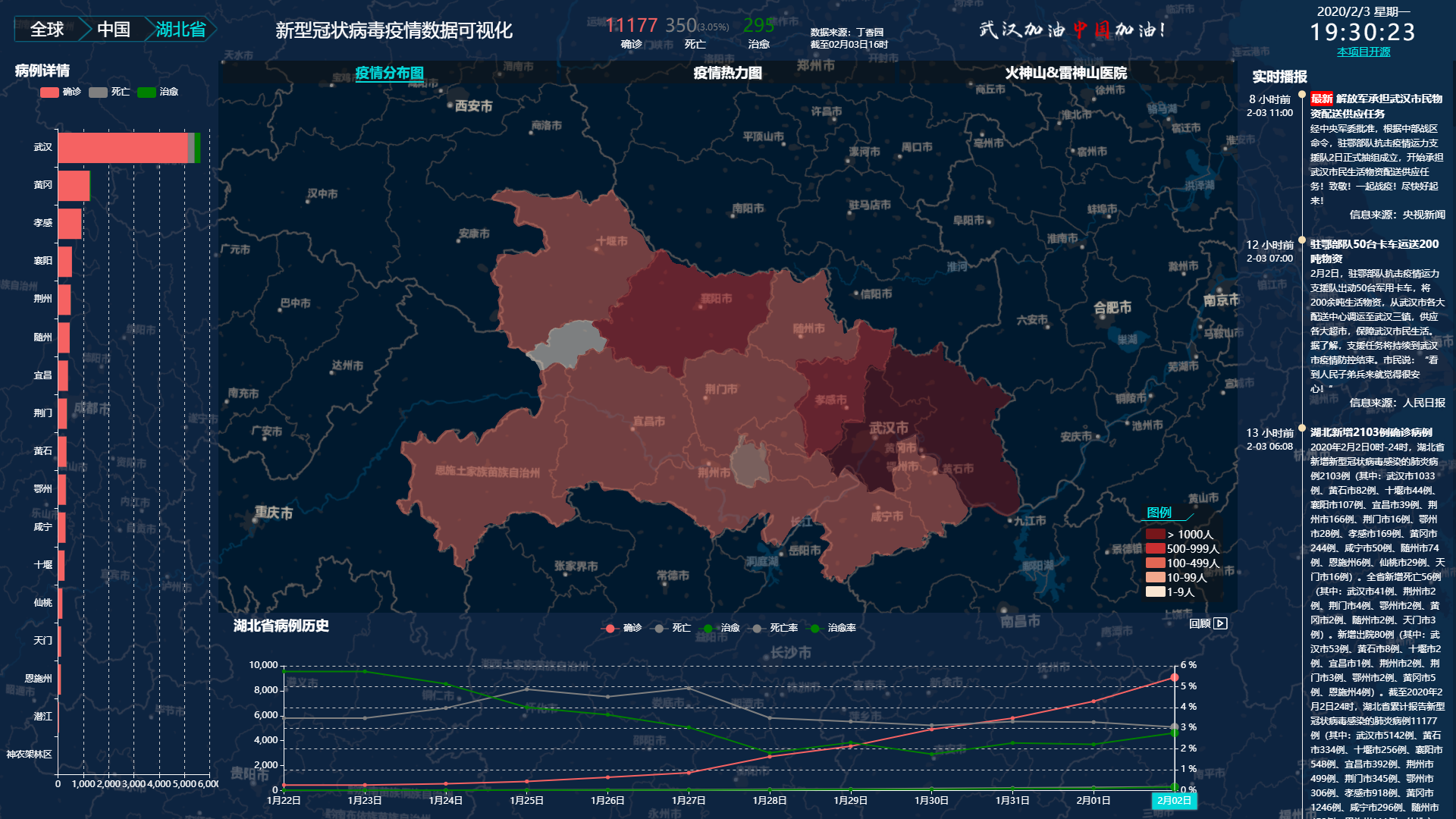Click the 1月28日 date on timeline axis
This screenshot has height=819, width=1456.
(770, 800)
